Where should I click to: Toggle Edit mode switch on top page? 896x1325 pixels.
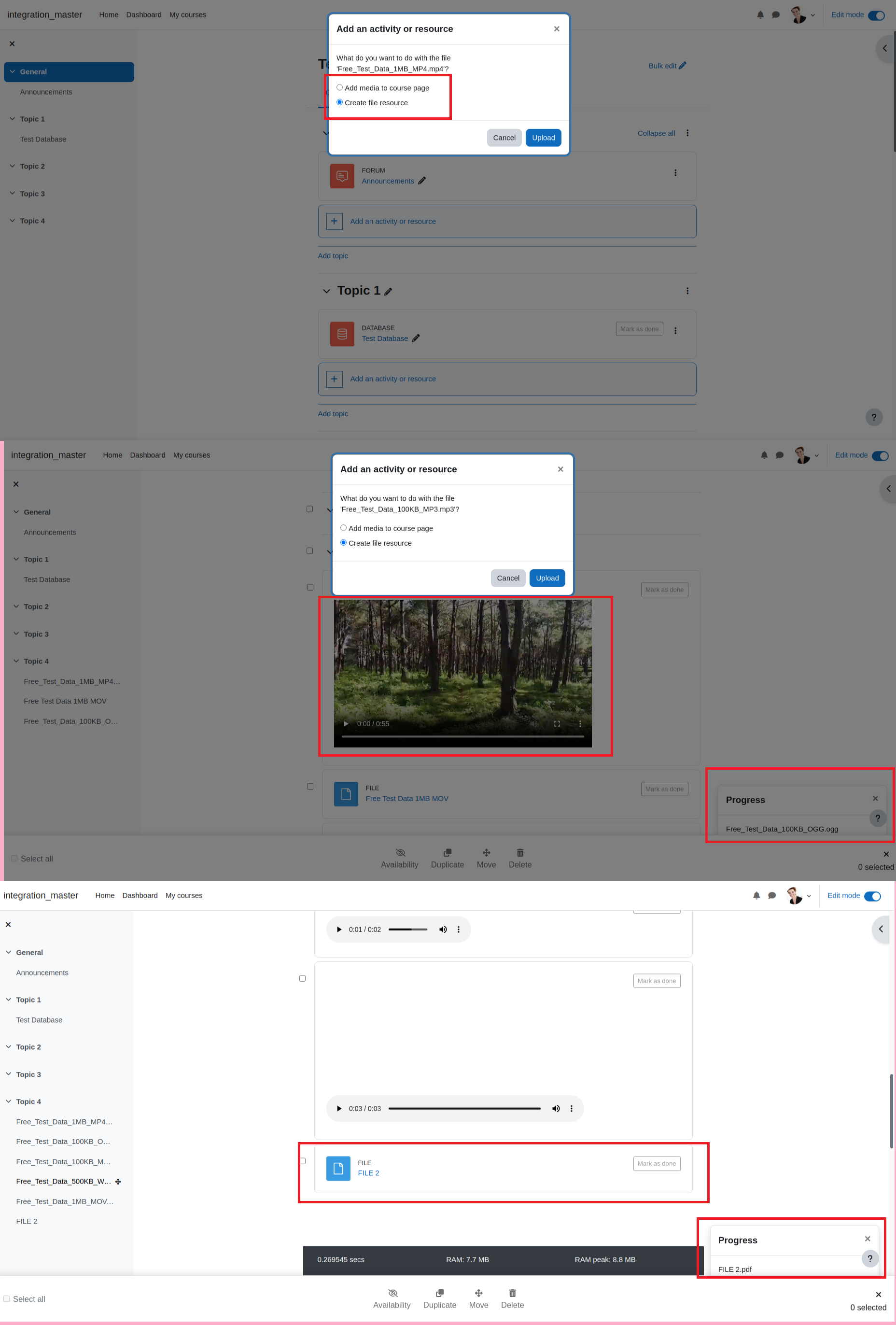tap(876, 15)
